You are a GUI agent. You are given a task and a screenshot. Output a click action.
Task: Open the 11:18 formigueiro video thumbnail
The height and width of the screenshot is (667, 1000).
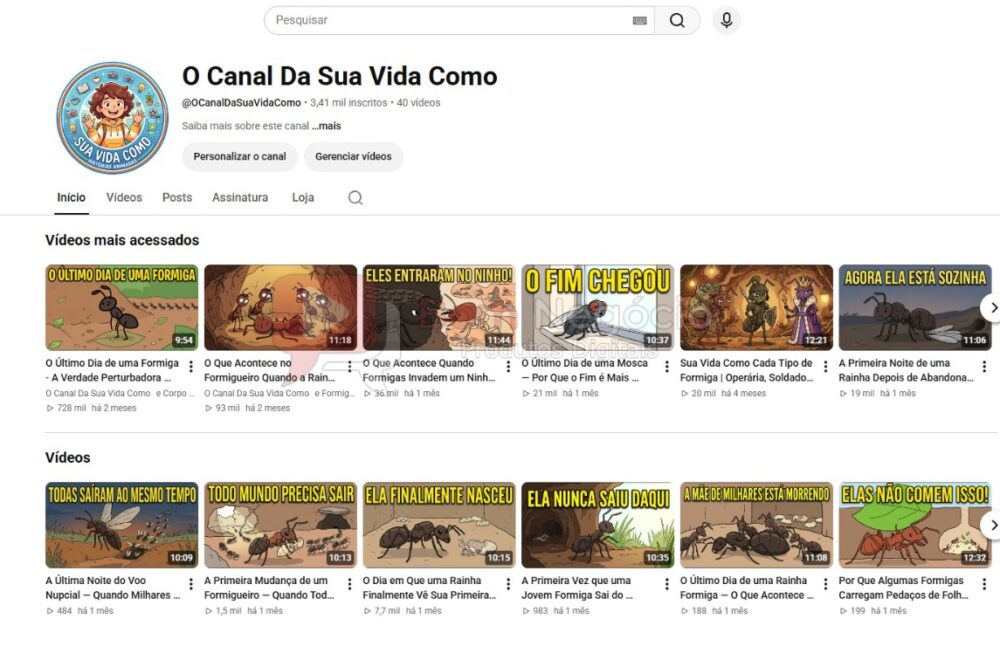point(281,307)
